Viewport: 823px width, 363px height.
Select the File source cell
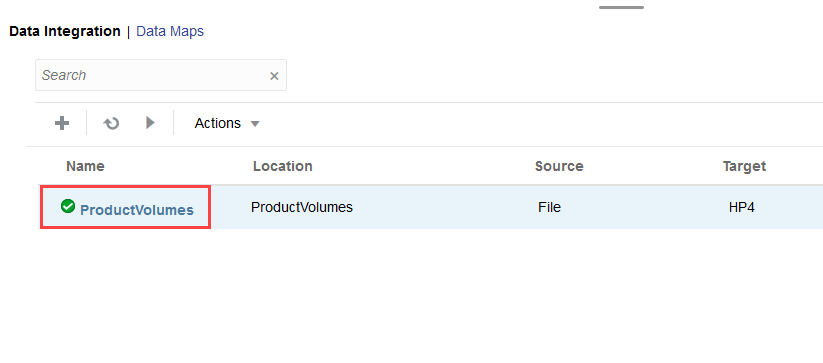pyautogui.click(x=550, y=208)
